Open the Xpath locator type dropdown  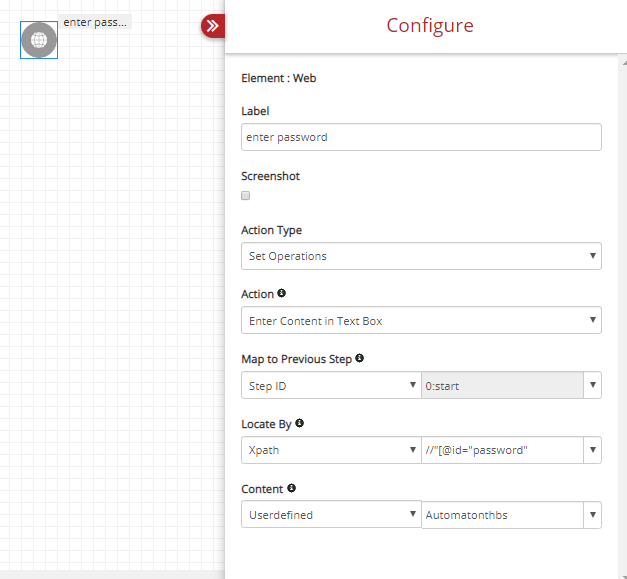[x=331, y=450]
